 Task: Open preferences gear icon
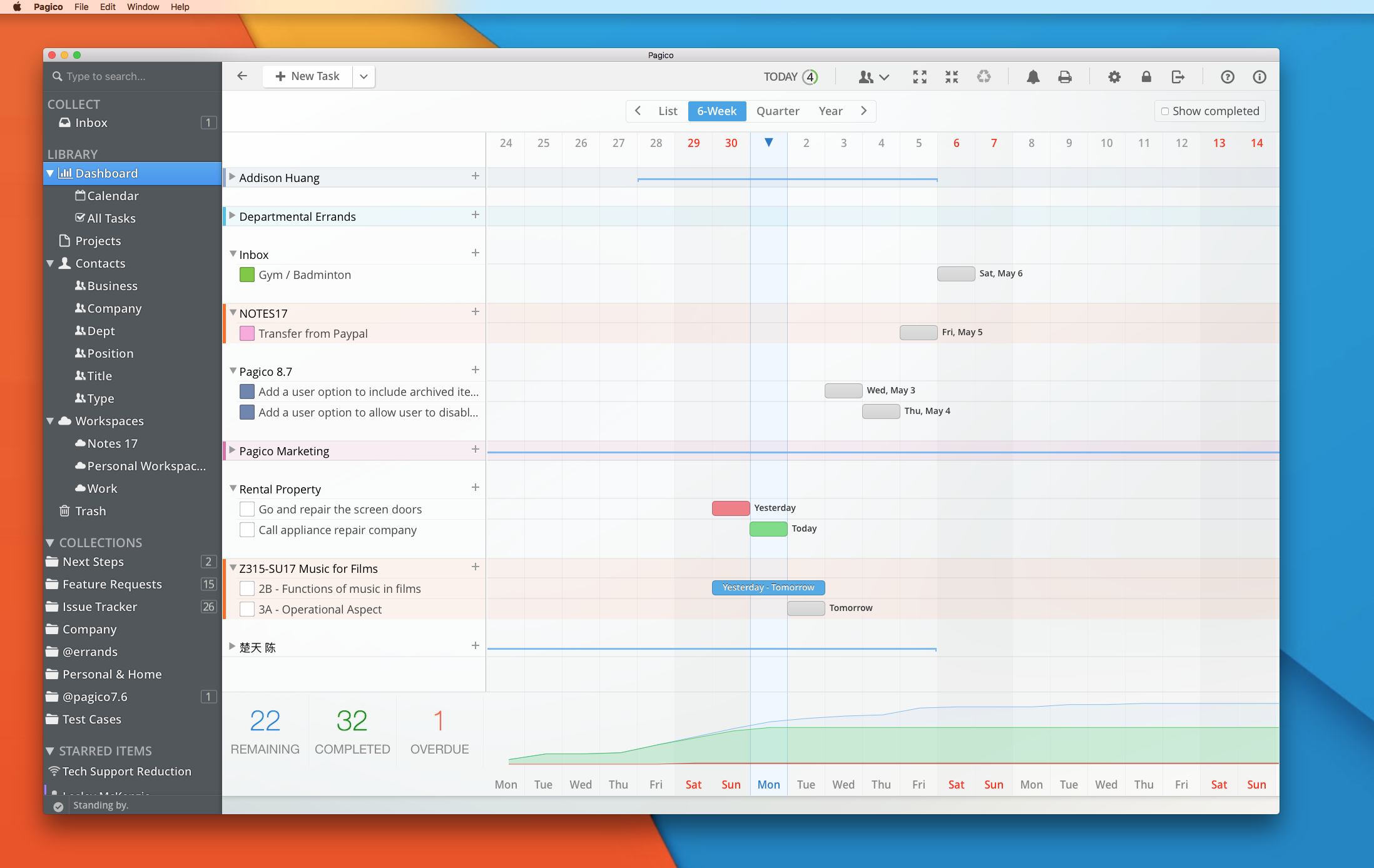(1114, 77)
